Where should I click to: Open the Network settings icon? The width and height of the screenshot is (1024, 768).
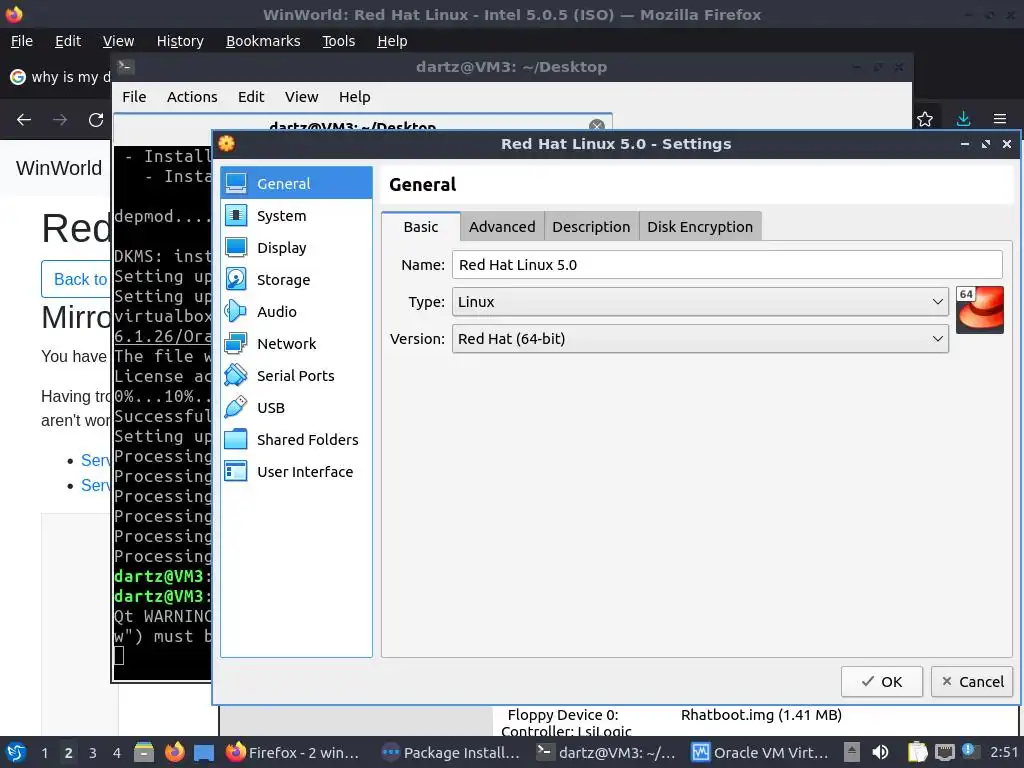[236, 344]
